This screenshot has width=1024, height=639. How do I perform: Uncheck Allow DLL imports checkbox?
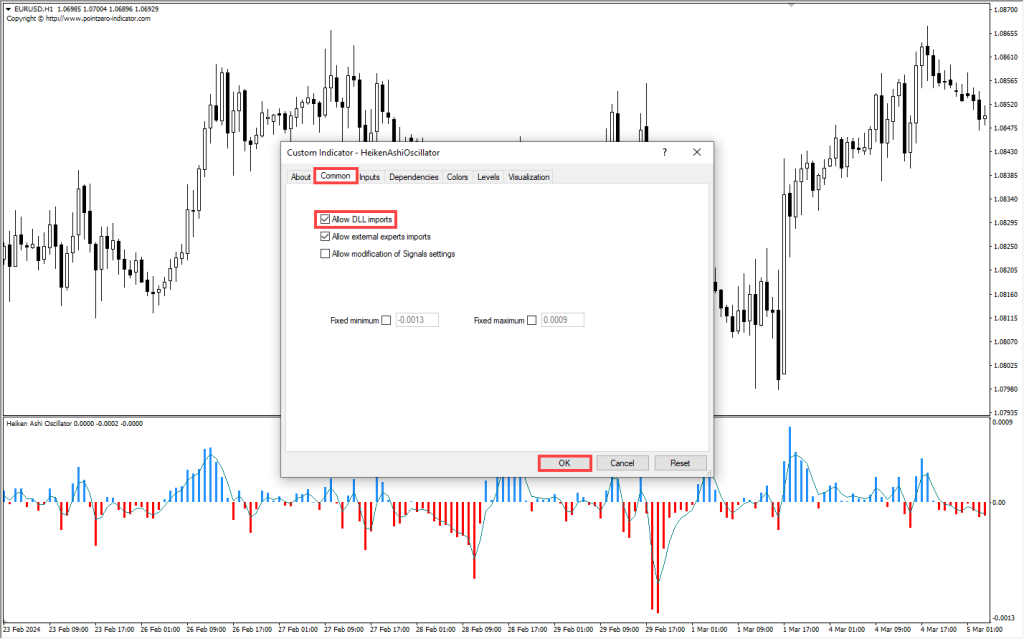coord(325,219)
